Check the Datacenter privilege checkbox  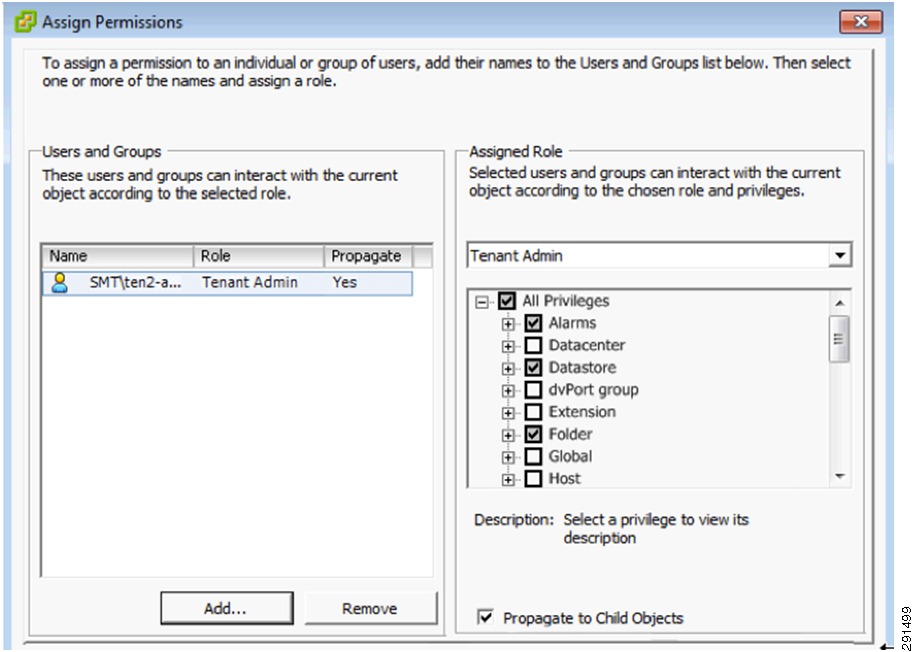tap(533, 345)
